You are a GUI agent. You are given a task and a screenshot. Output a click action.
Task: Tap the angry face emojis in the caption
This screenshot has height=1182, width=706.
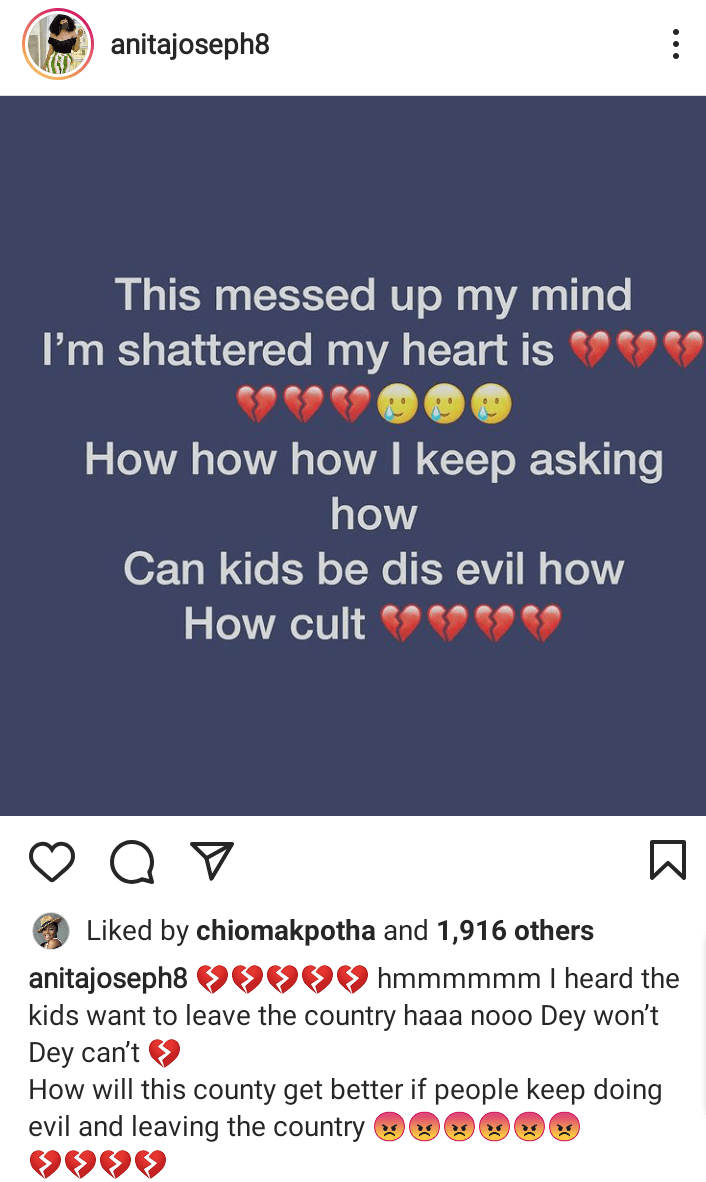tap(478, 1128)
